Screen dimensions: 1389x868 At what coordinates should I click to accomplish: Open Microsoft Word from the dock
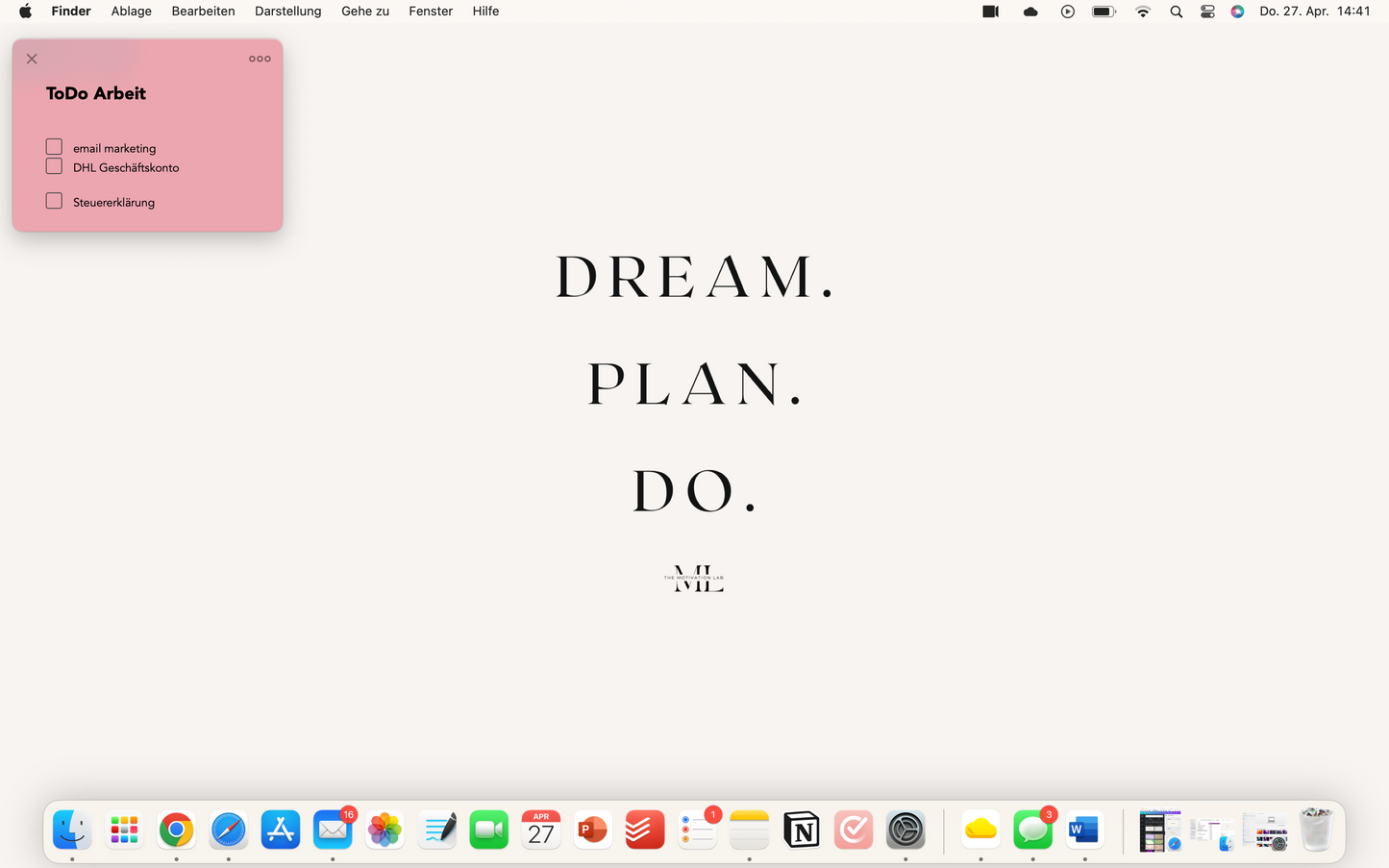(x=1084, y=830)
